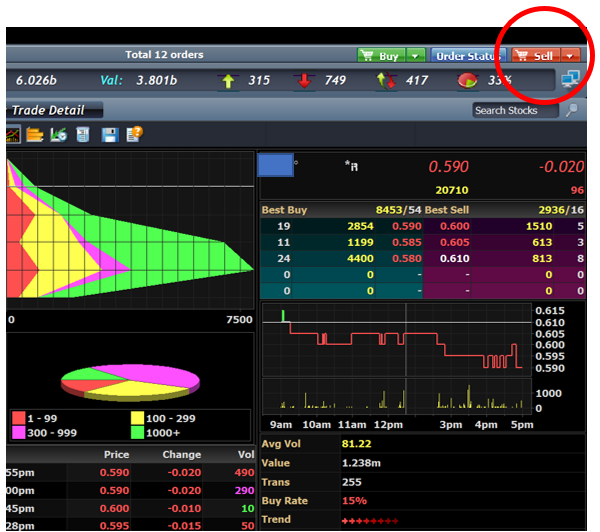The height and width of the screenshot is (532, 600).
Task: Focus the Search Stocks input field
Action: point(515,110)
